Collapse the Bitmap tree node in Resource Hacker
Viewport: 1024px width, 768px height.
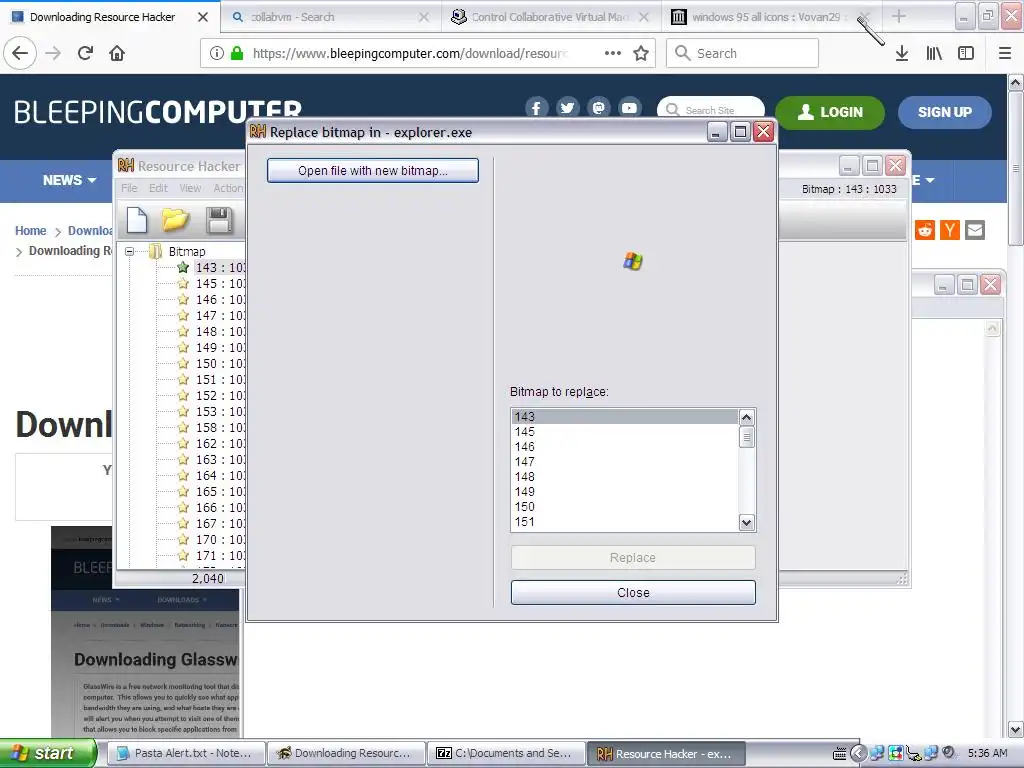point(129,251)
